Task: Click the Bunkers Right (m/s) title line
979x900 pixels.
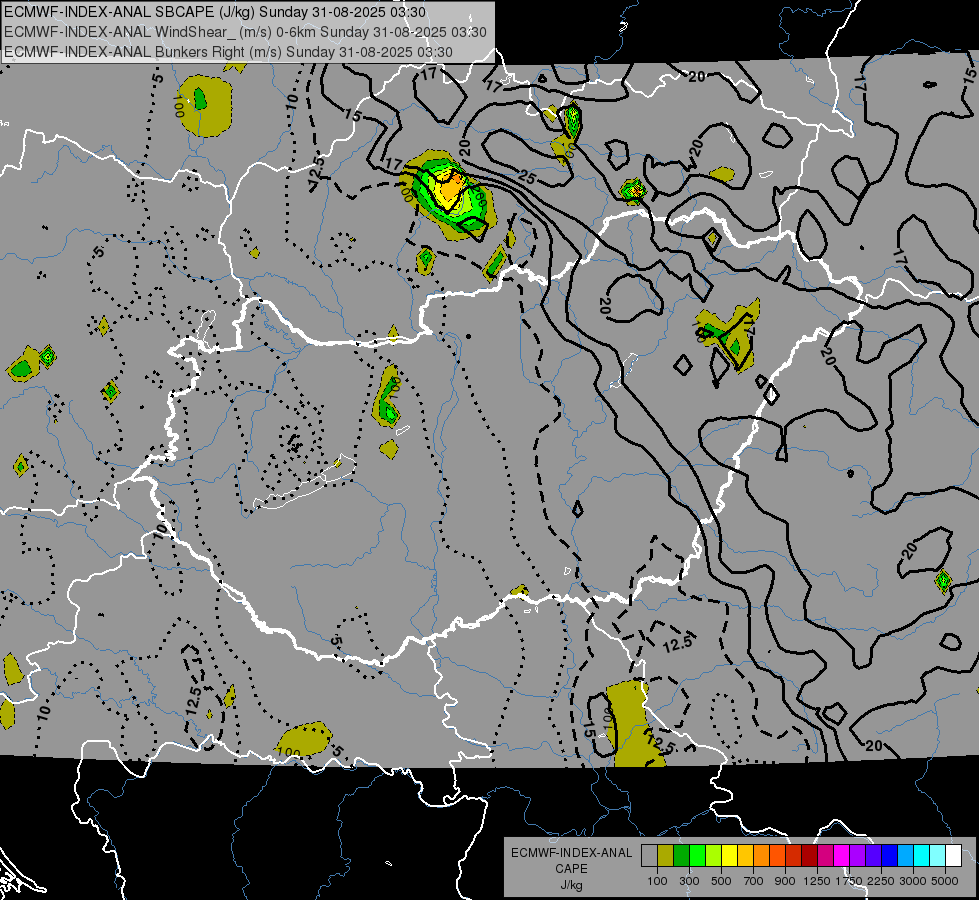Action: [x=228, y=52]
